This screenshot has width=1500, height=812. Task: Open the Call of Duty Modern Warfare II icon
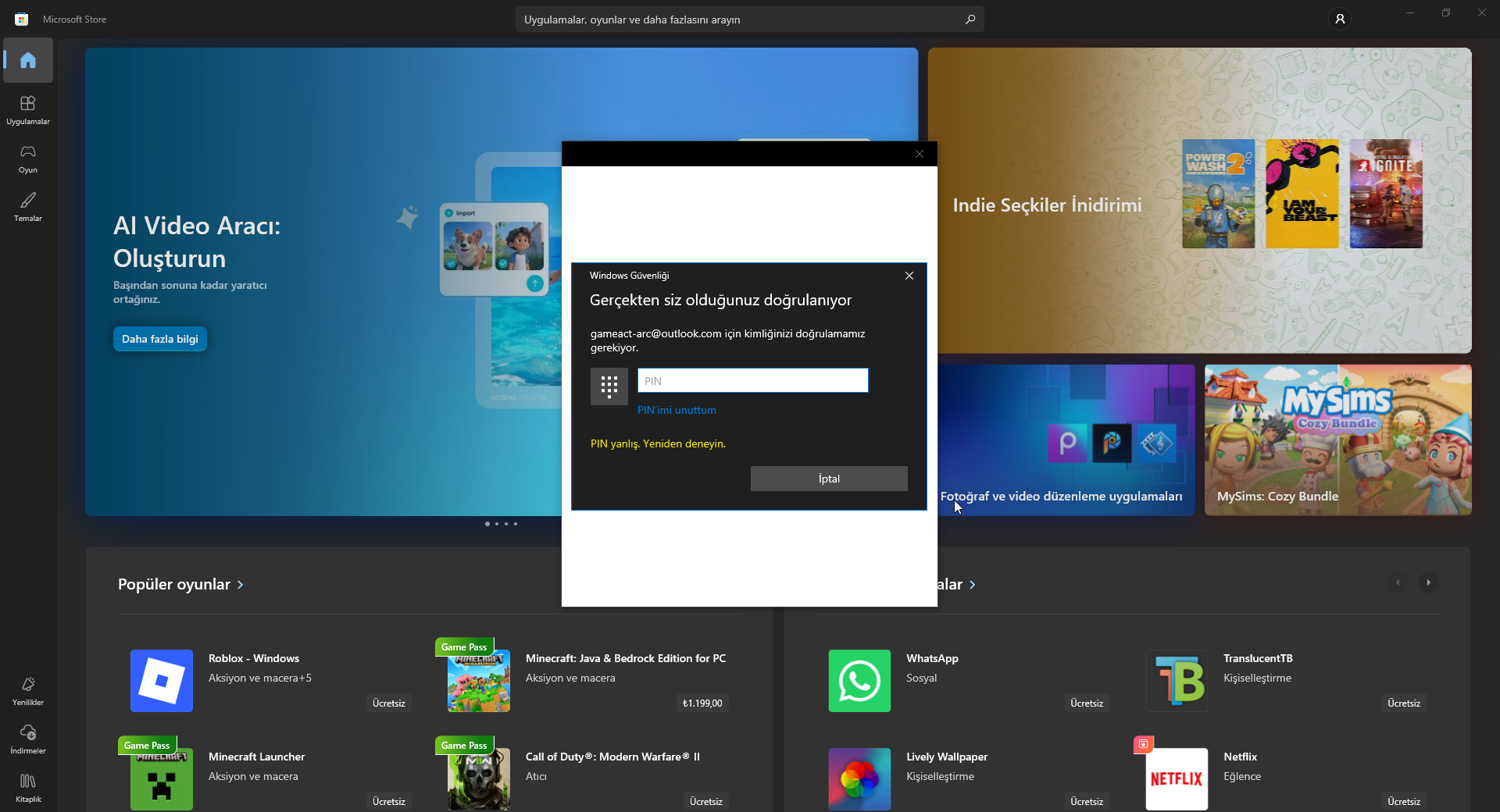pos(479,778)
